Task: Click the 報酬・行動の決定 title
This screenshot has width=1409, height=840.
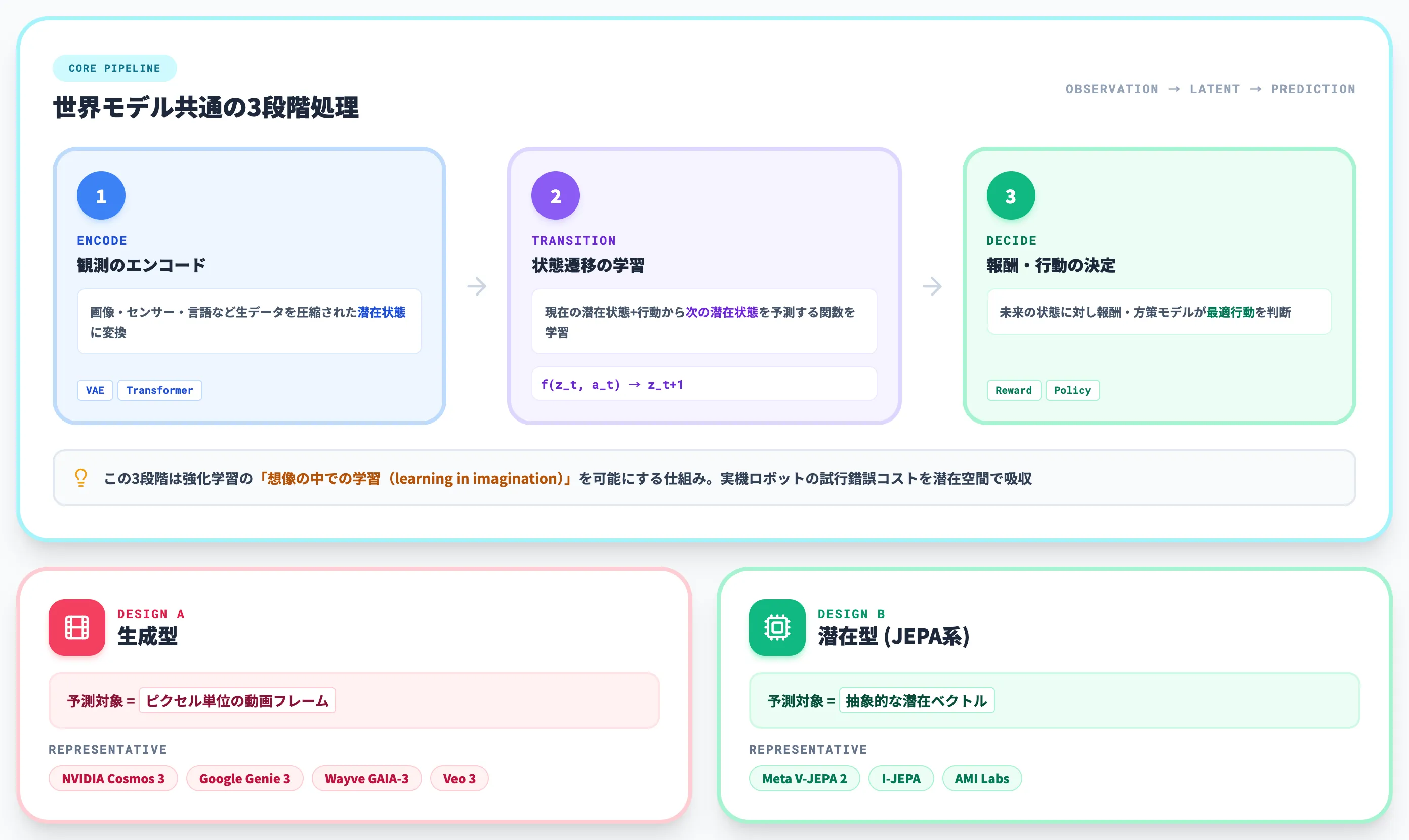Action: click(1051, 265)
